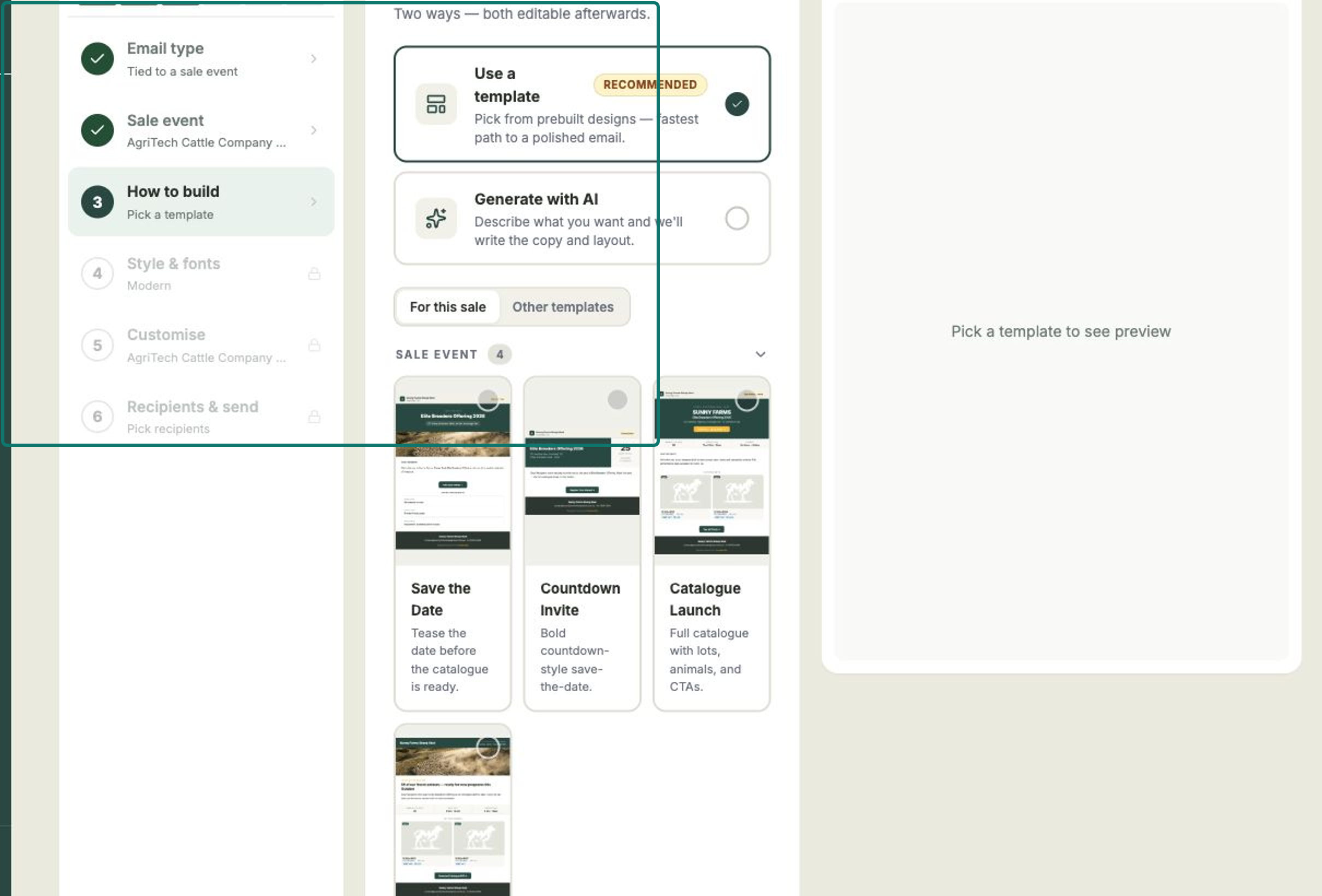Screen dimensions: 1322x896
Task: Select the Catalogue Launch template circle
Action: [x=747, y=400]
